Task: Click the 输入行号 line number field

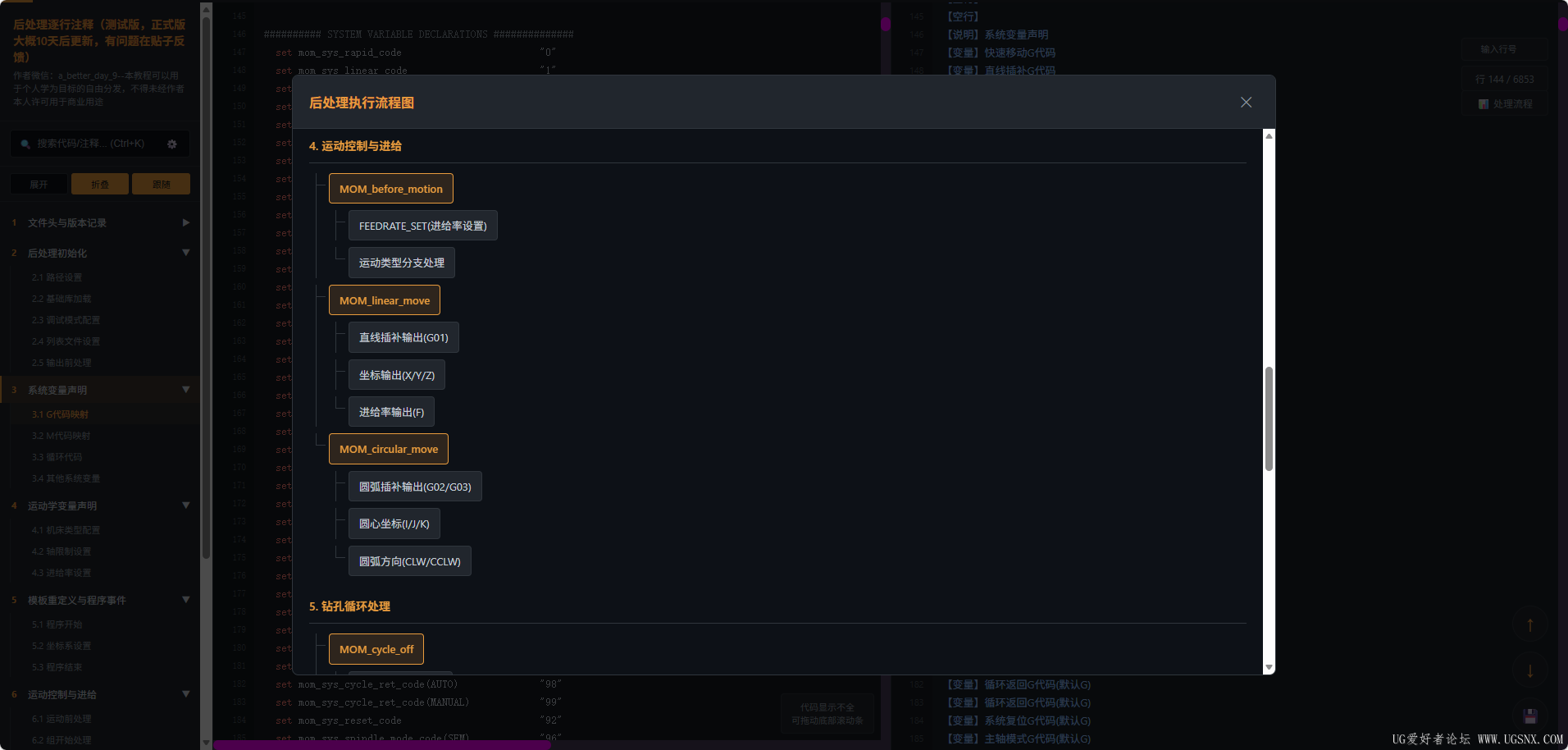Action: coord(1503,50)
